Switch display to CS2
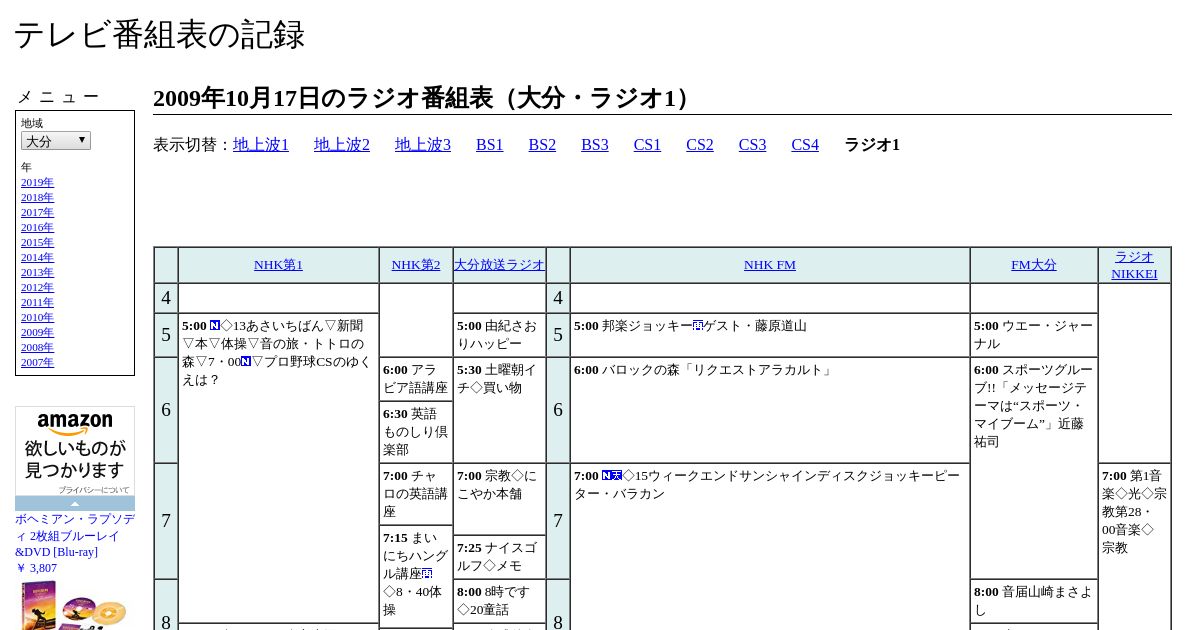This screenshot has height=630, width=1200. 700,145
